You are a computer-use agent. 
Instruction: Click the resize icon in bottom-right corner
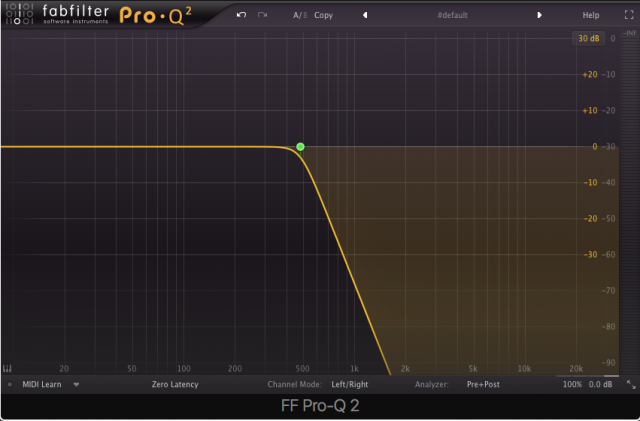(x=631, y=384)
